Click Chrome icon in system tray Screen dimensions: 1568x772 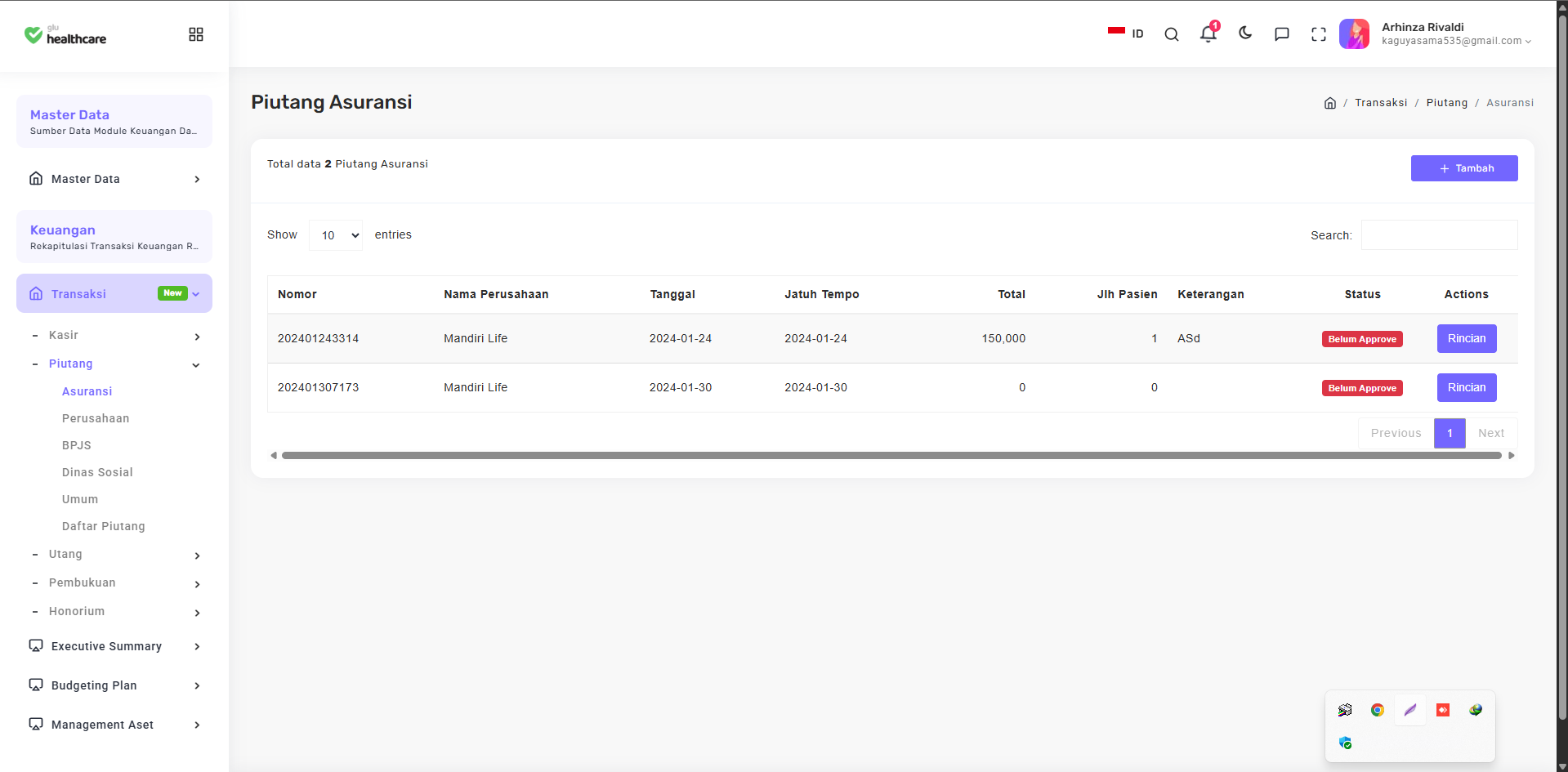(1378, 710)
